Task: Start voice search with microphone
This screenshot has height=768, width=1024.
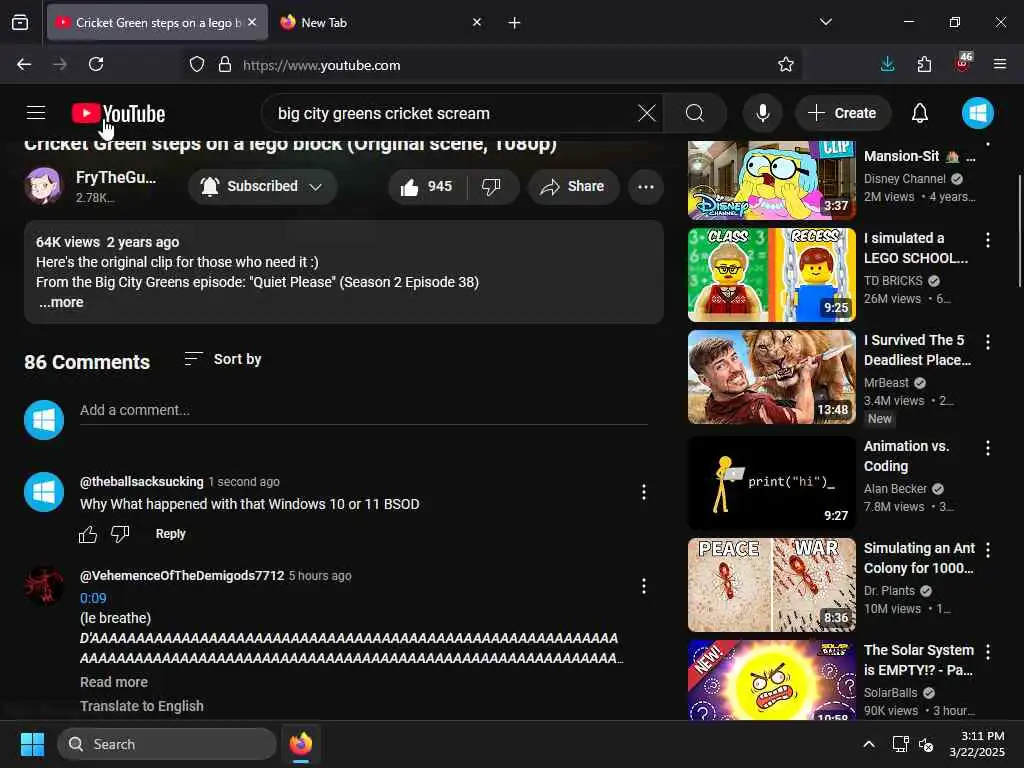Action: [762, 113]
